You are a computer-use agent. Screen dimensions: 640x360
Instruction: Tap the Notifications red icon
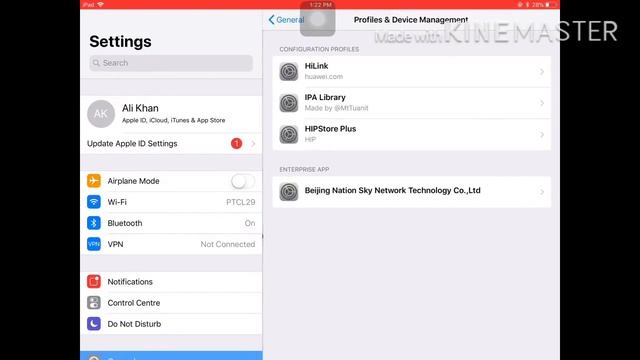coord(94,282)
